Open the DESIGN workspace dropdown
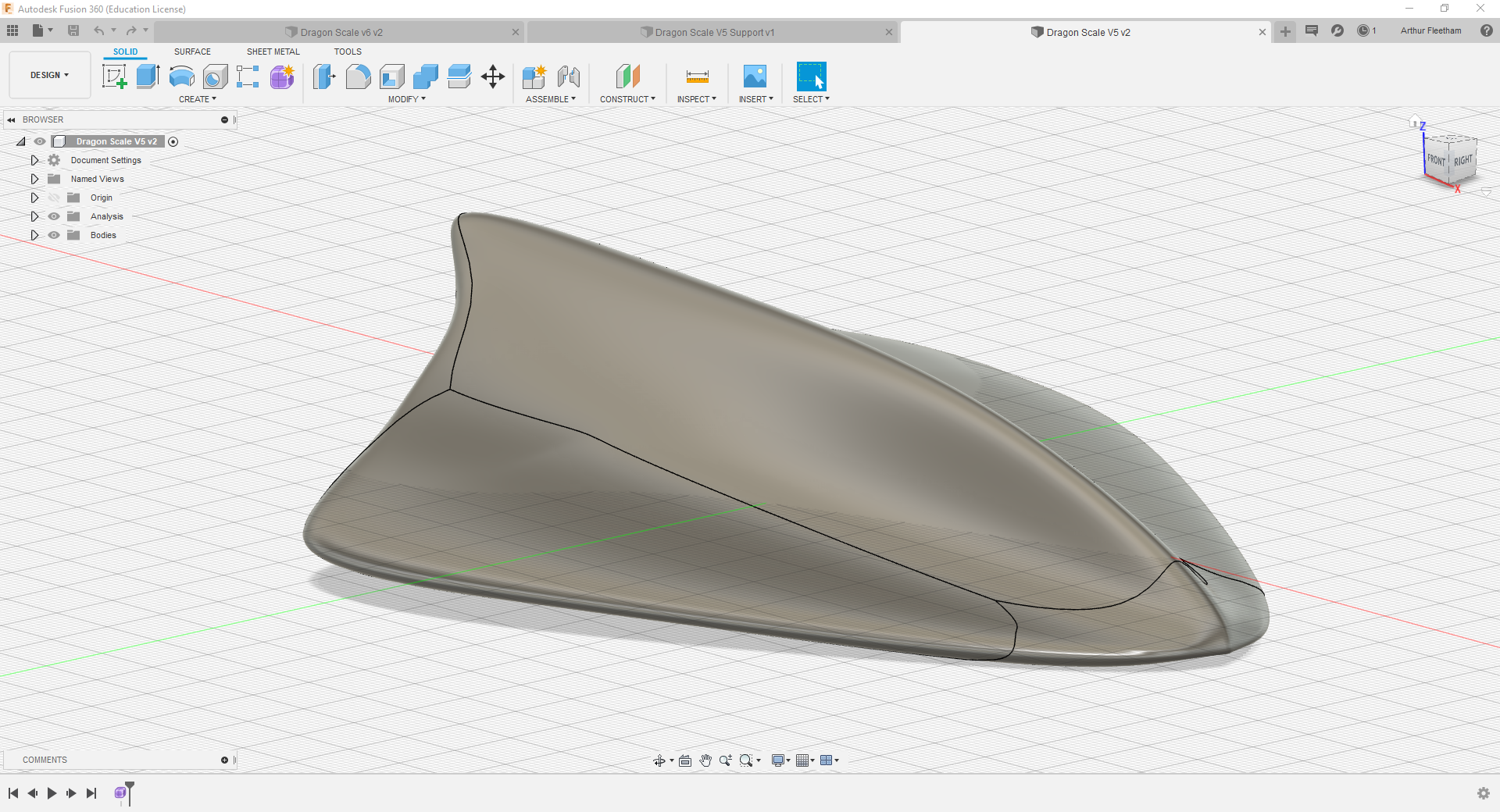This screenshot has width=1500, height=812. point(50,75)
